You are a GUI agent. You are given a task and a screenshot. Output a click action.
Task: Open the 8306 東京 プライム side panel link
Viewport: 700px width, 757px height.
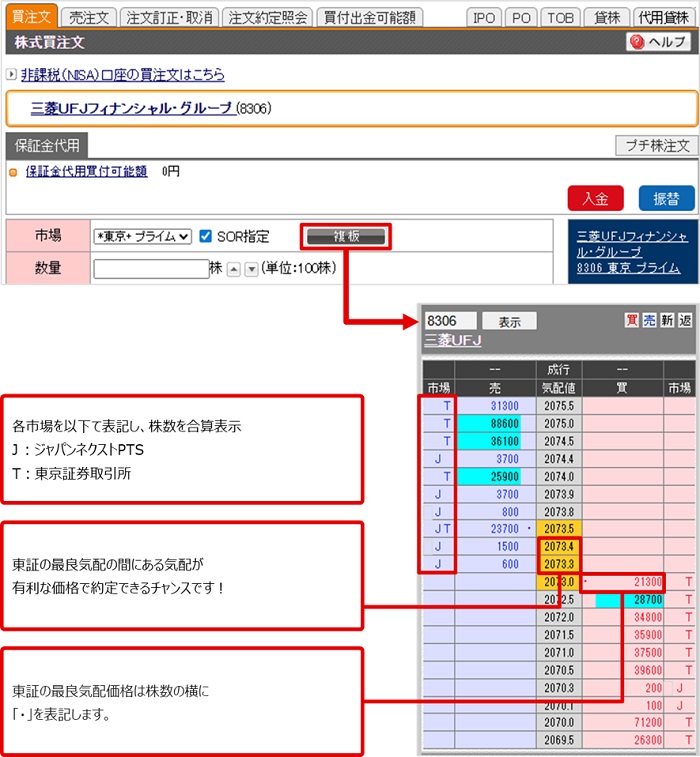click(x=629, y=267)
